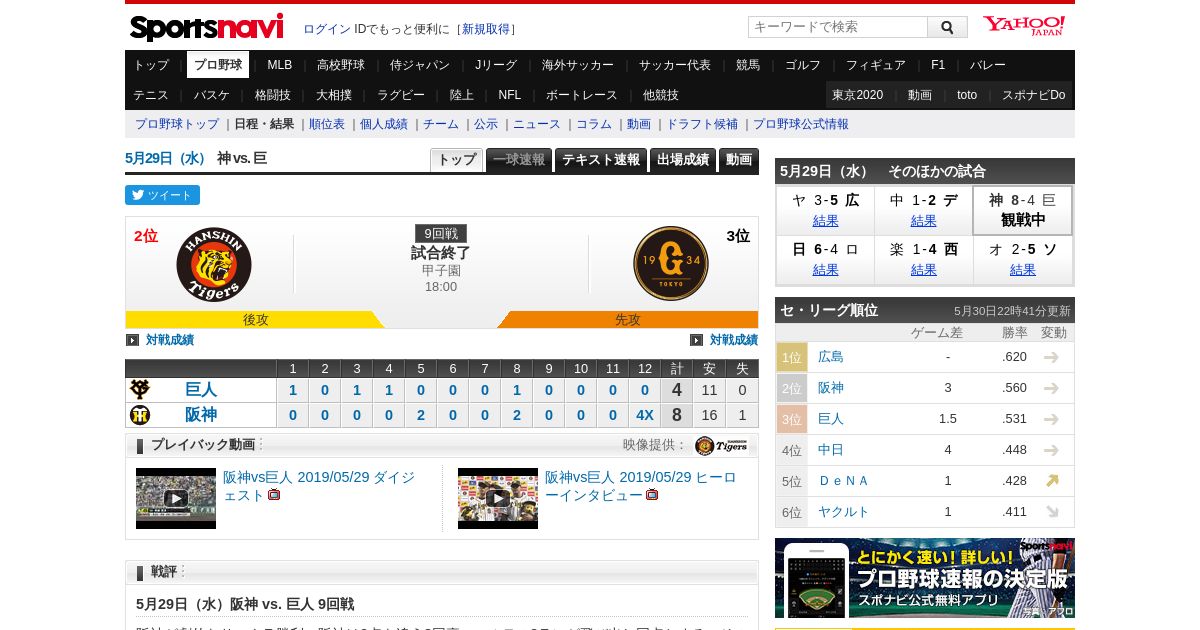Viewport: 1200px width, 630px height.
Task: Open 結果 link for ヤ 3-5 広
Action: tap(826, 221)
